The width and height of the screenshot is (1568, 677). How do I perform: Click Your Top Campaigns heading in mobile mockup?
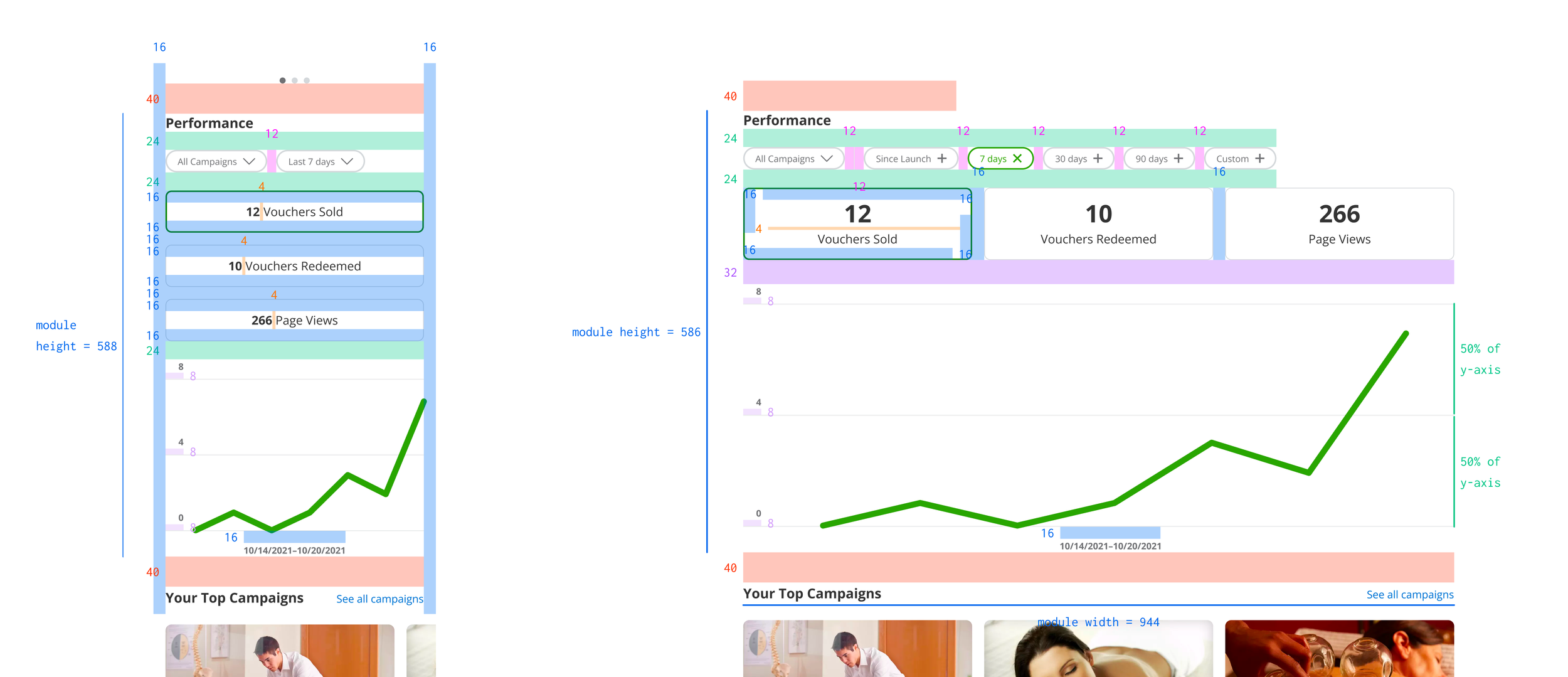235,598
